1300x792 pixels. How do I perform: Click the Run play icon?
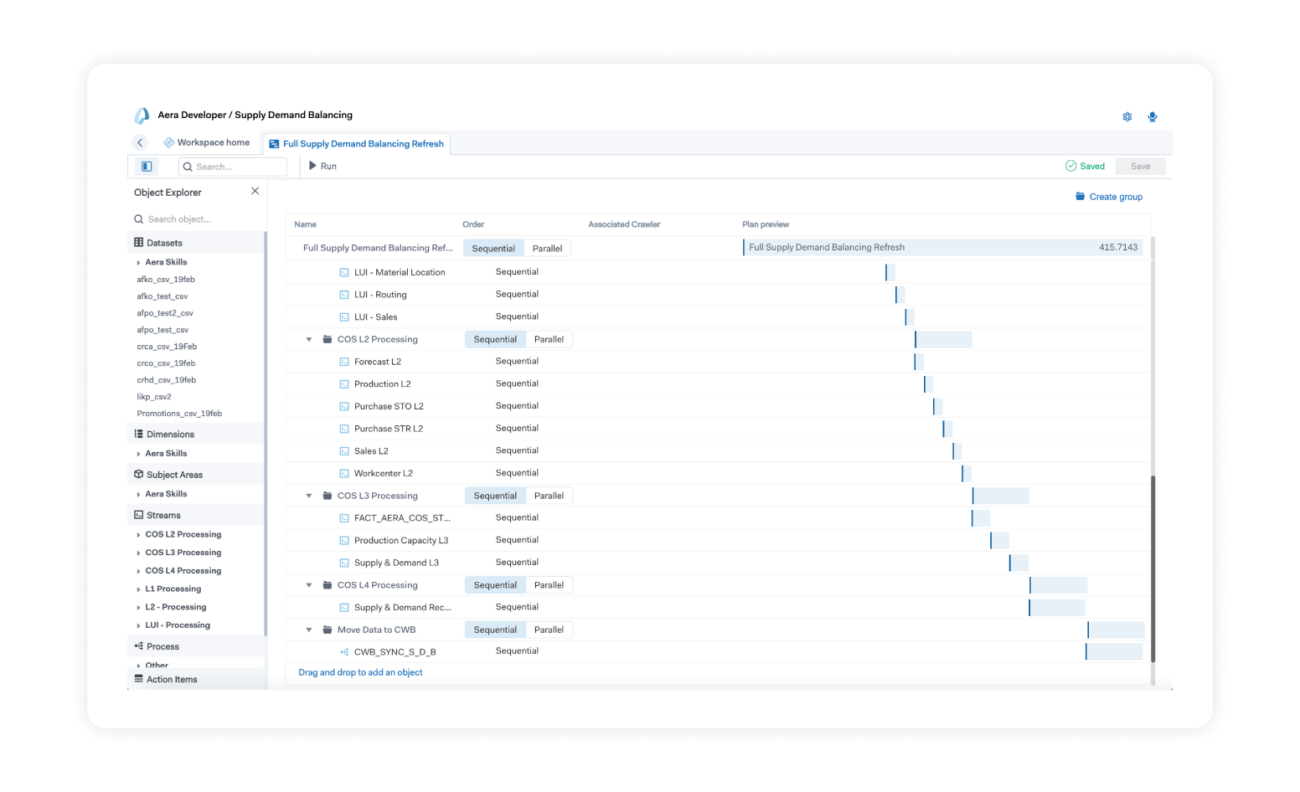pos(313,166)
